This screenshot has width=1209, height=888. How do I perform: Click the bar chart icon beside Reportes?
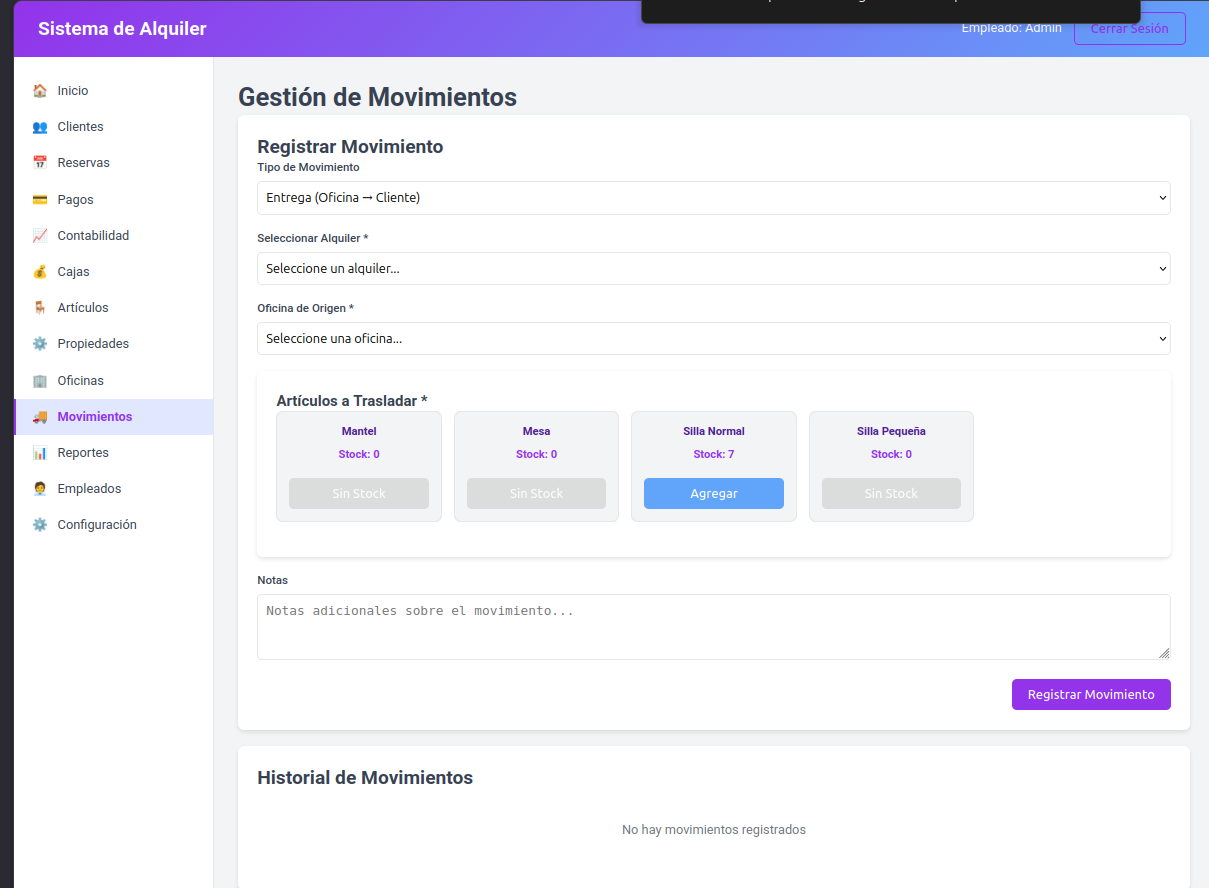pyautogui.click(x=40, y=453)
